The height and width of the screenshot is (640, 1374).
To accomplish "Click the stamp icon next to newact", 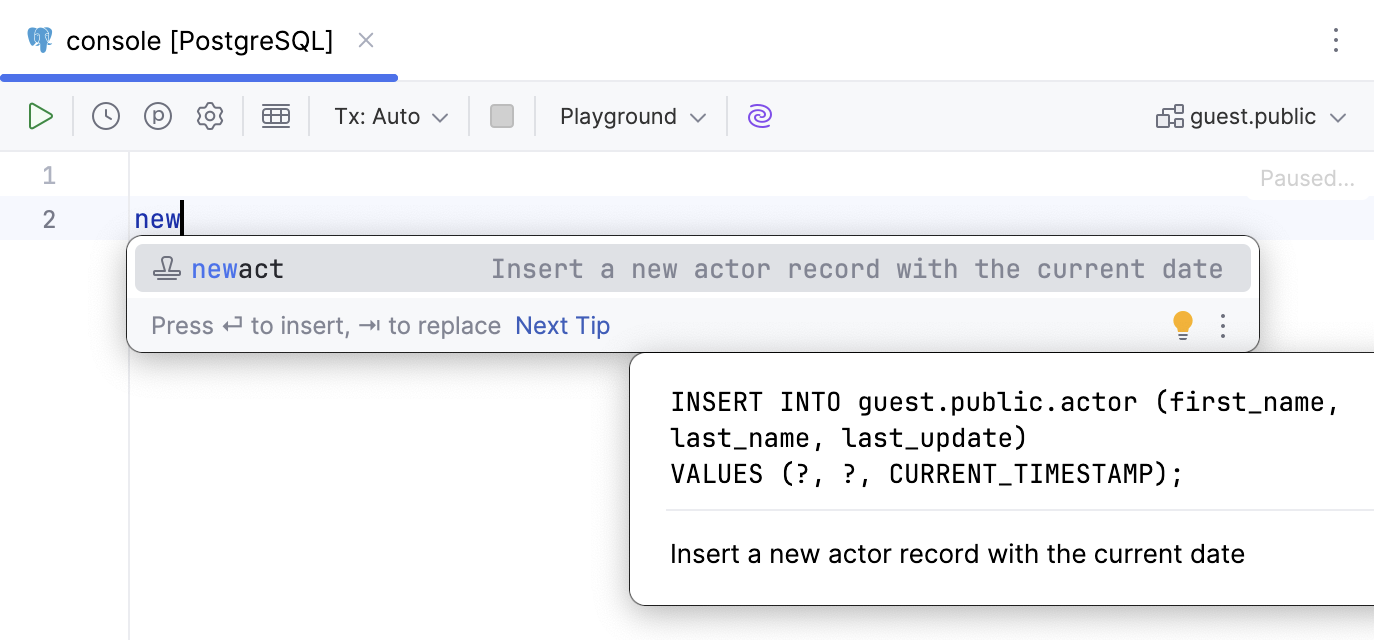I will [167, 268].
